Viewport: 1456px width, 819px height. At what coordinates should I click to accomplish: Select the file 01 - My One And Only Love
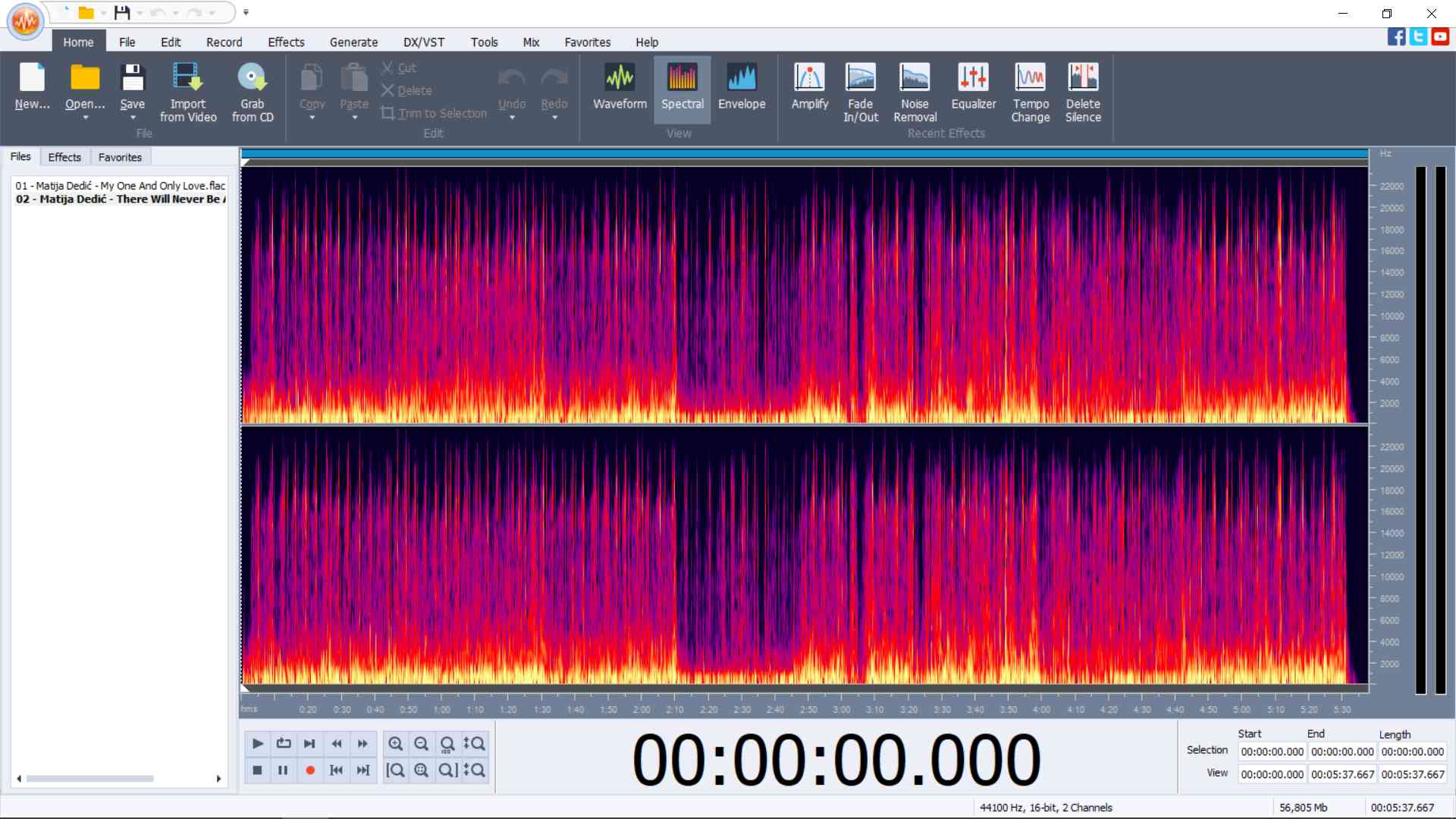tap(119, 185)
